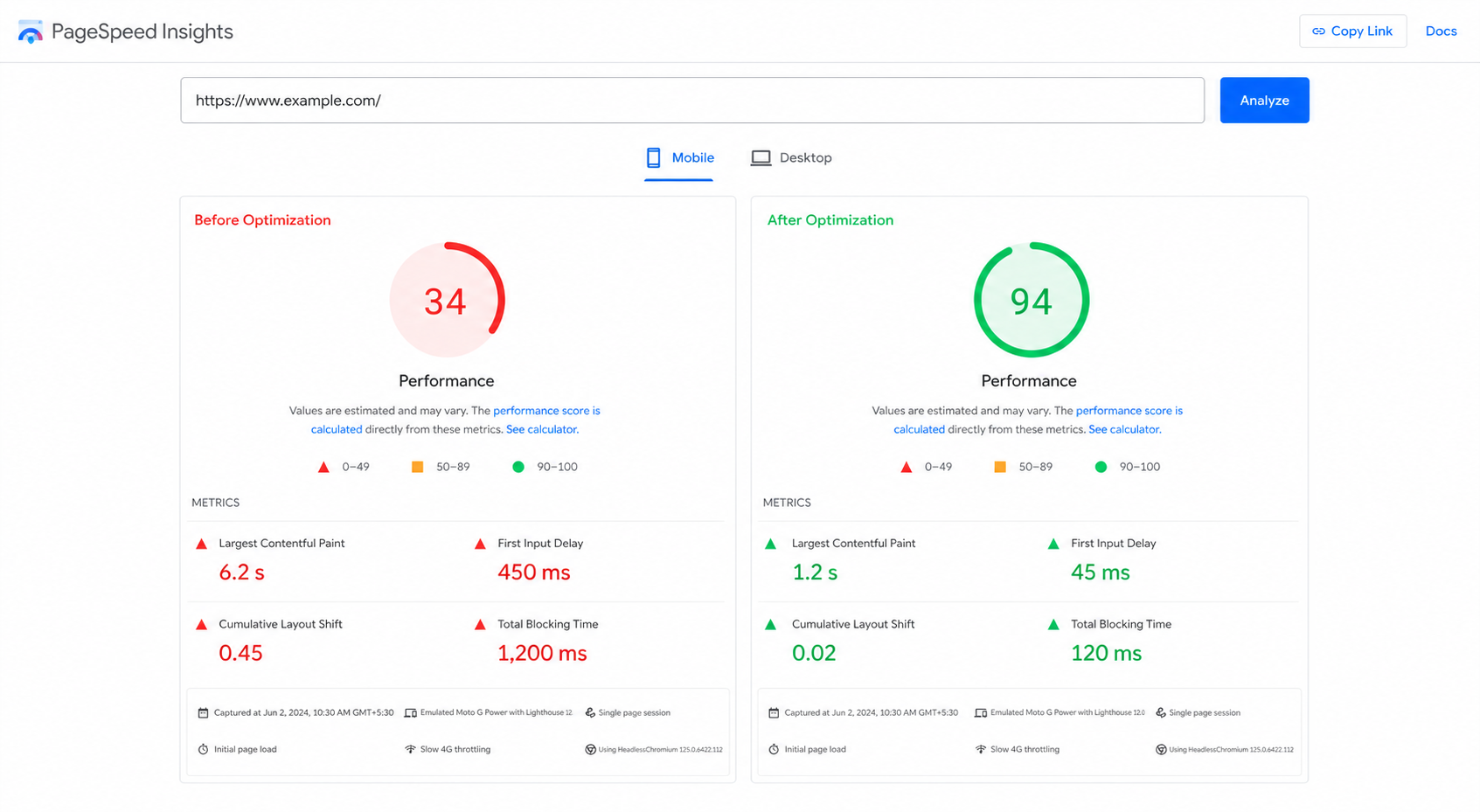Click single page session icon in After panel
Screen dimensions: 1480x812
(1161, 713)
